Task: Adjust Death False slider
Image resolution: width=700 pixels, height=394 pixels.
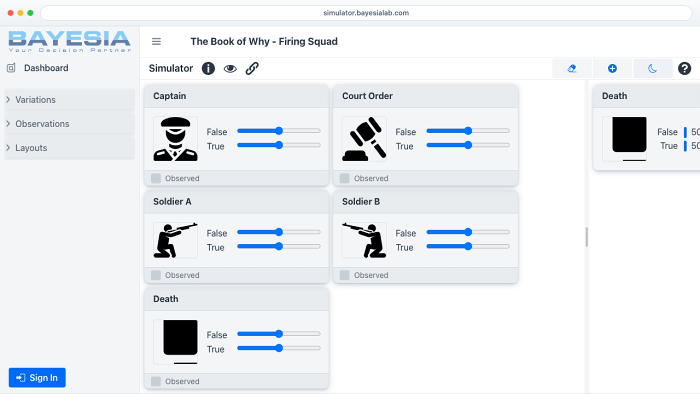Action: coord(279,334)
